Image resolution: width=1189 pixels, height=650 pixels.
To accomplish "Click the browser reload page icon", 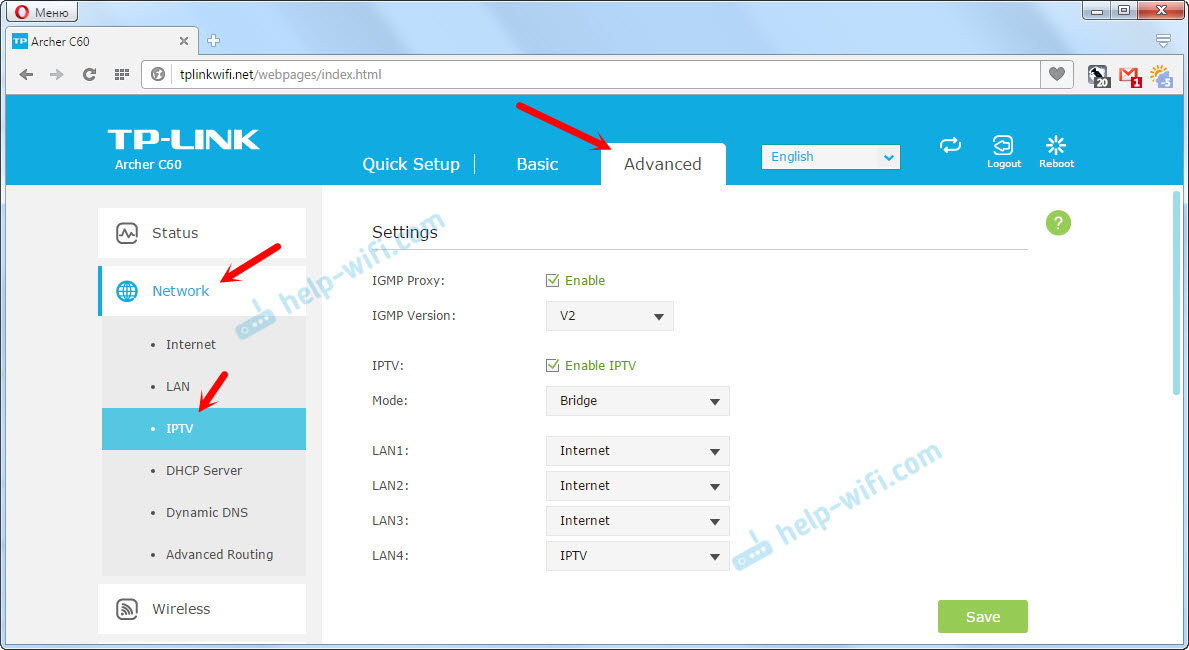I will pyautogui.click(x=89, y=74).
